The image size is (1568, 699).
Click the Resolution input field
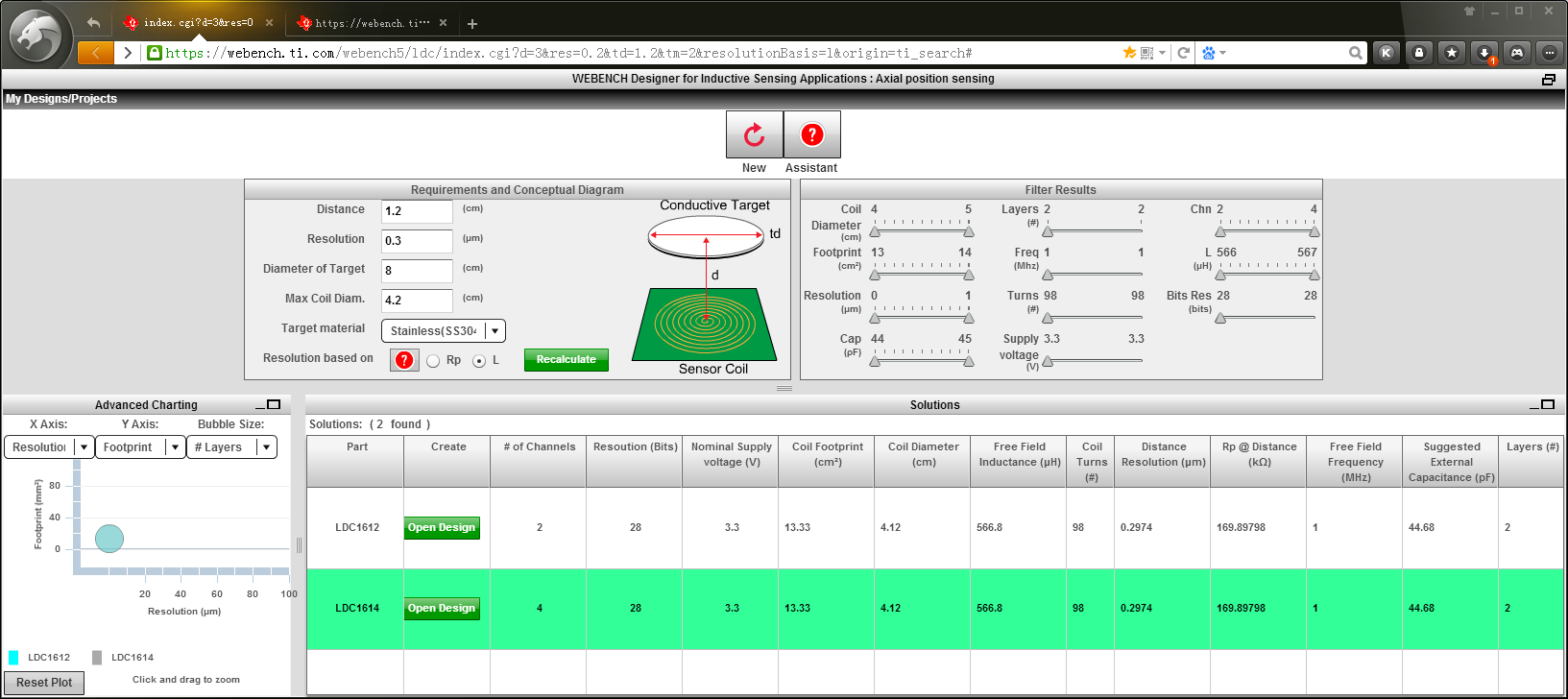[417, 241]
